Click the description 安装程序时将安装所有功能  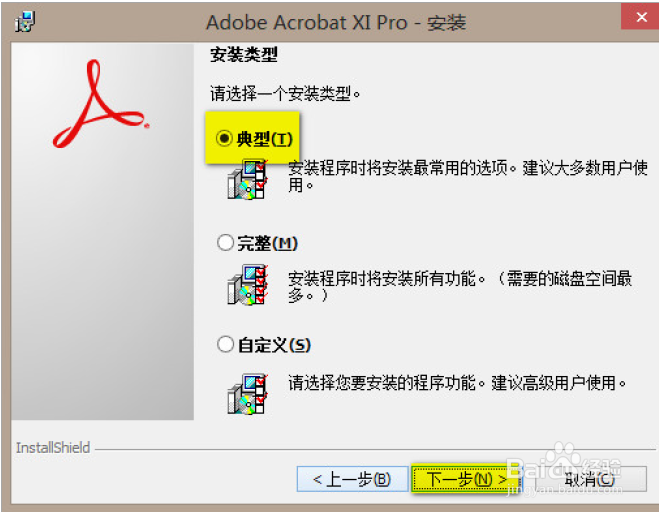(x=460, y=286)
